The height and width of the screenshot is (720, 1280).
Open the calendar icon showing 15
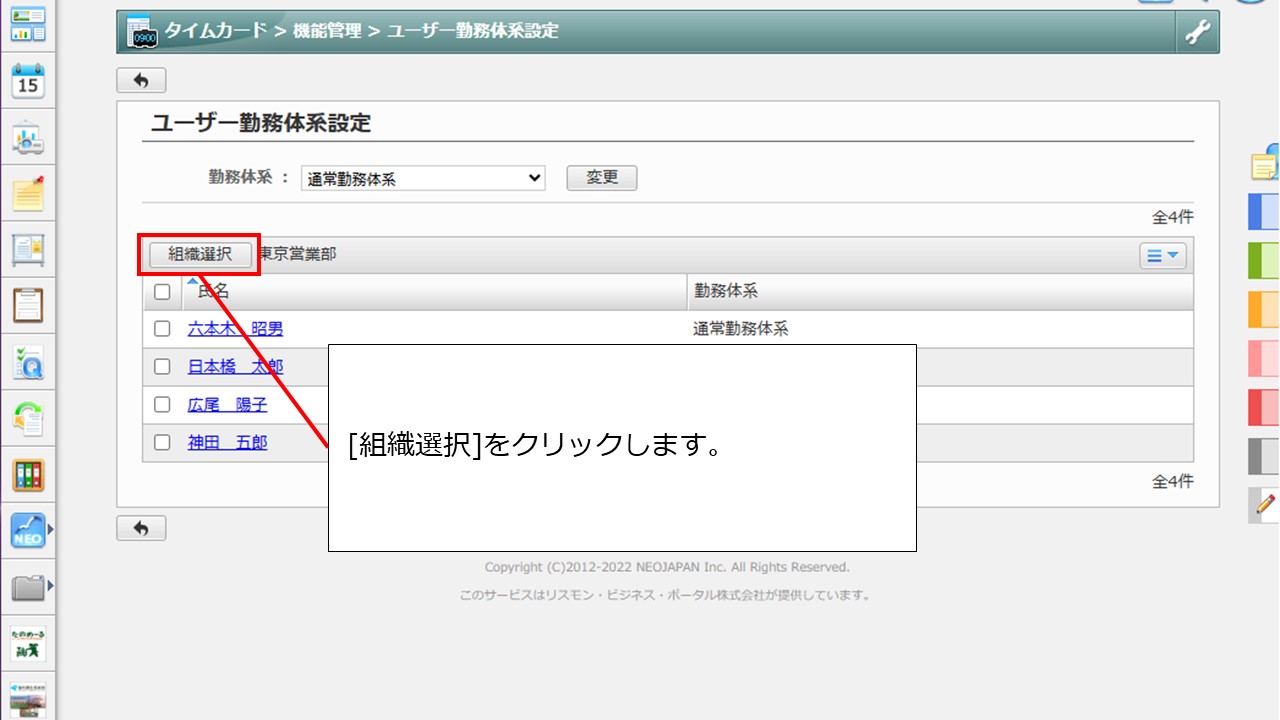click(x=28, y=82)
